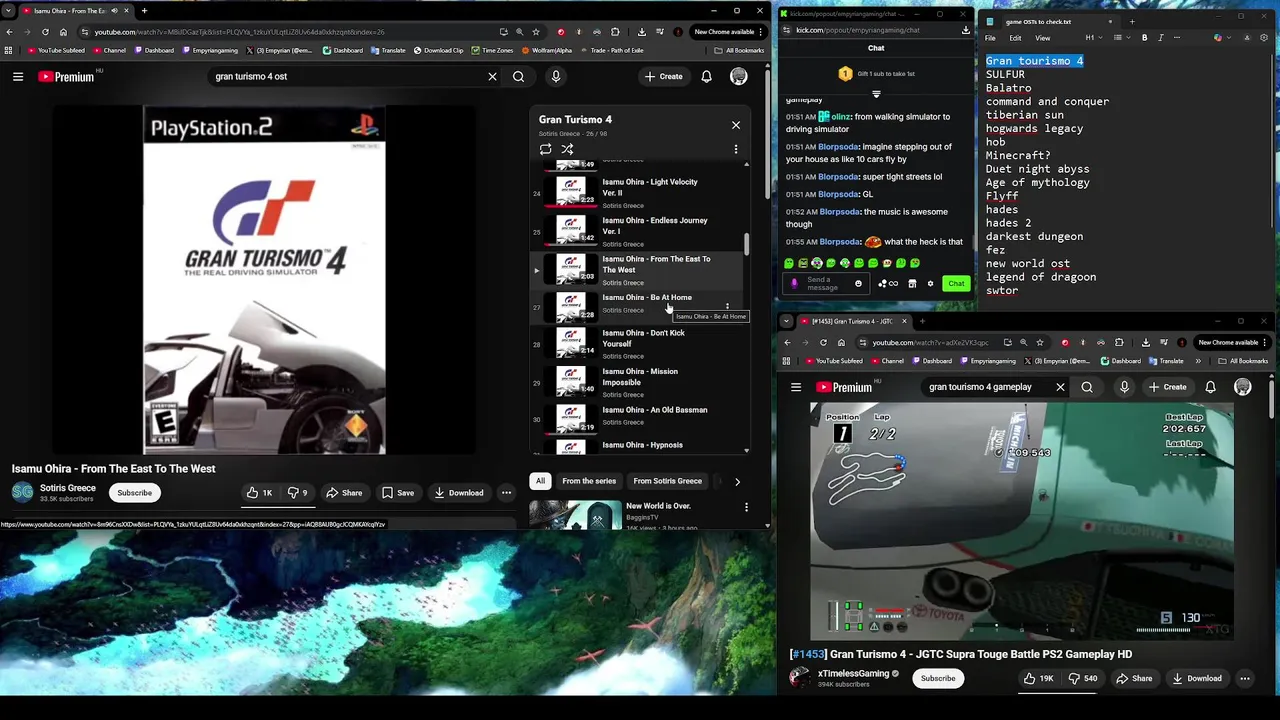Add a new tab in Notepad
The height and width of the screenshot is (720, 1280).
pos(1131,21)
